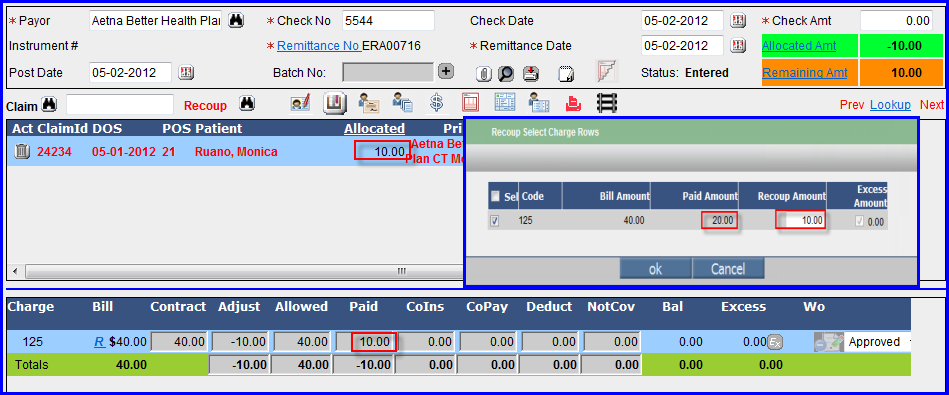Click the Ex icon beside Excess 0.00

775,342
